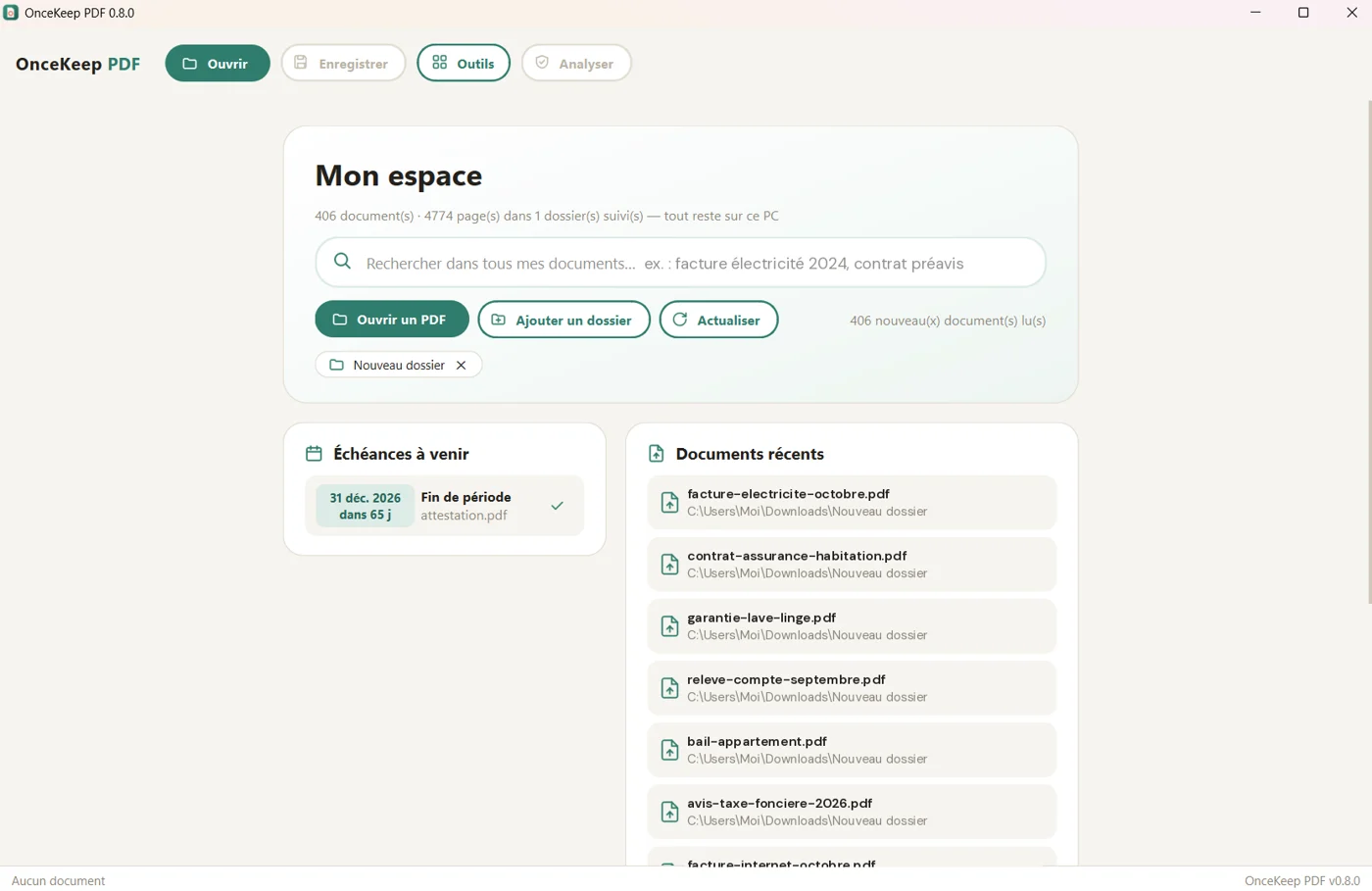
Task: Click the Ouvrir un PDF button
Action: click(392, 320)
